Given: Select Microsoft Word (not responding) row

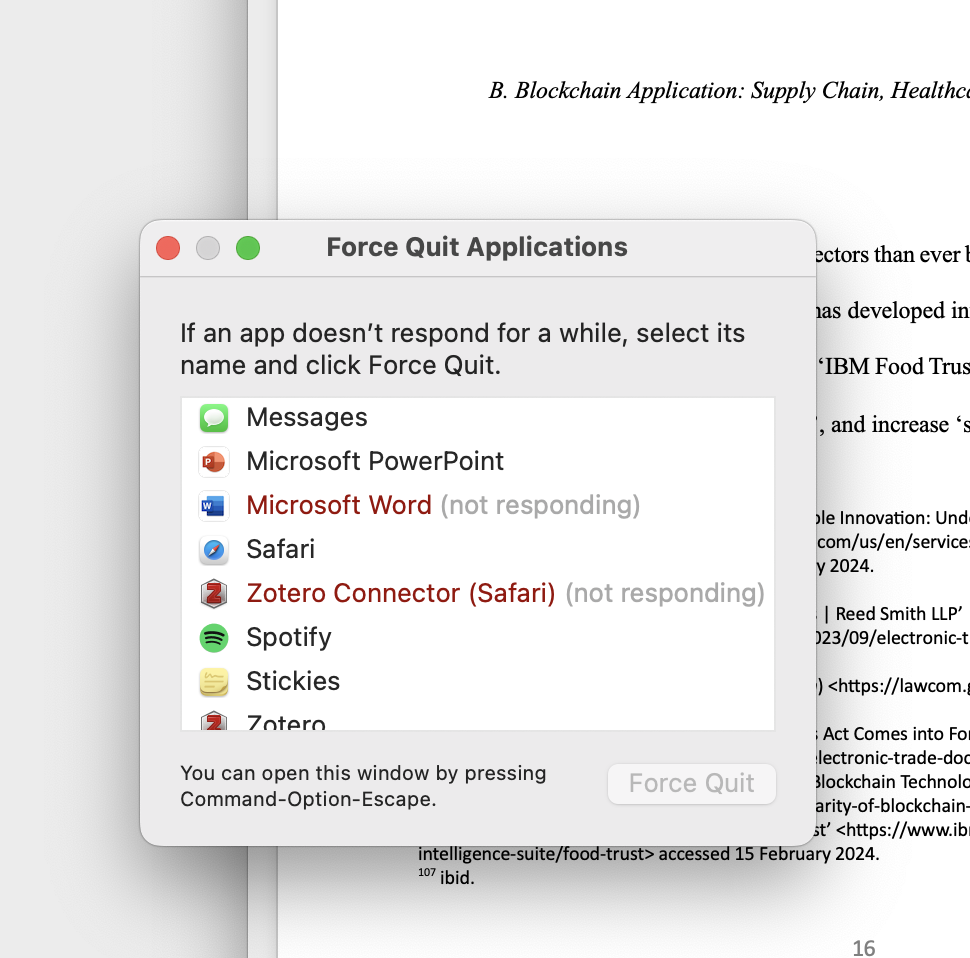Looking at the screenshot, I should [x=478, y=506].
